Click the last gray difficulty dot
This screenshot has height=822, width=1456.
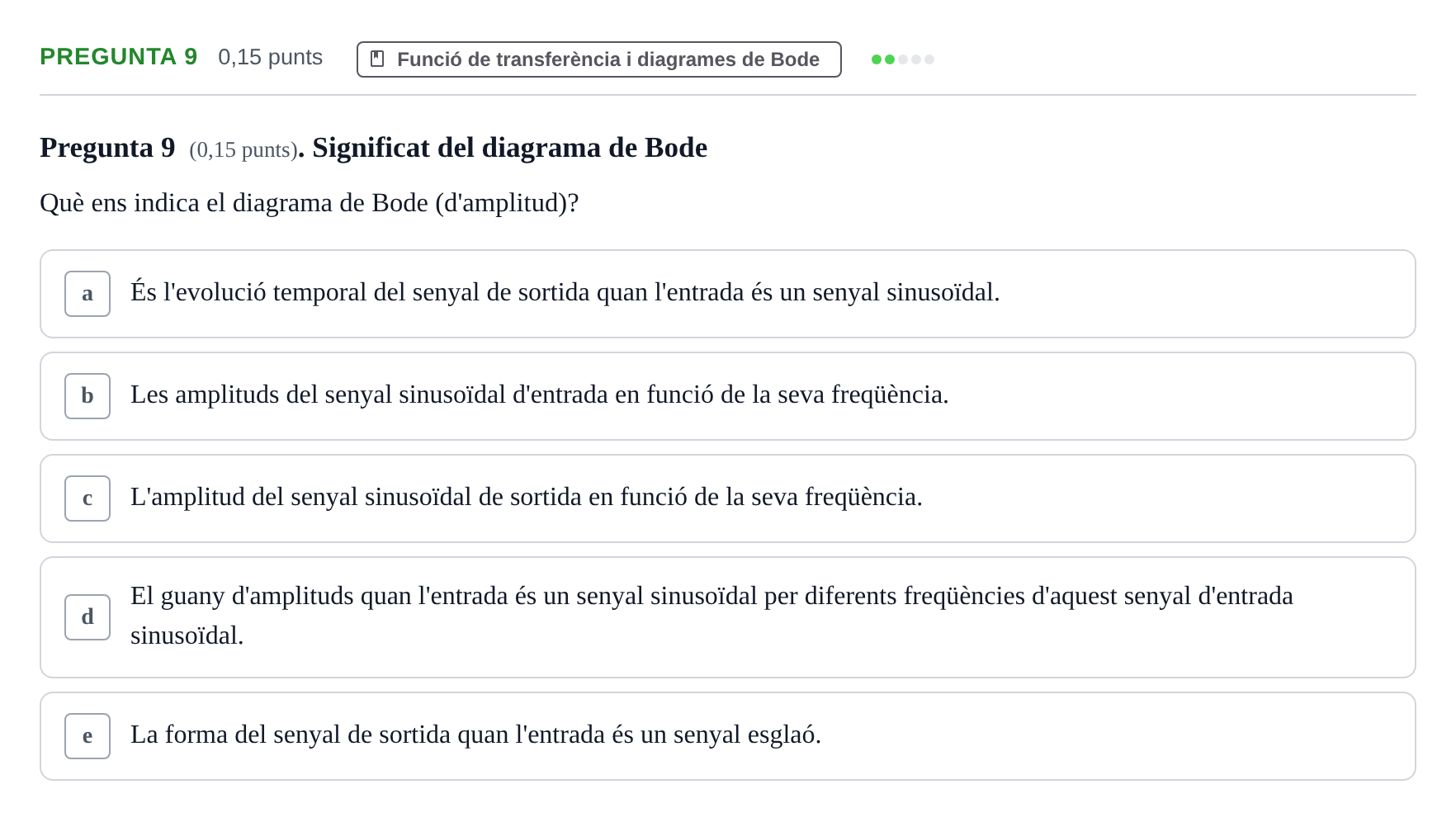pos(929,59)
